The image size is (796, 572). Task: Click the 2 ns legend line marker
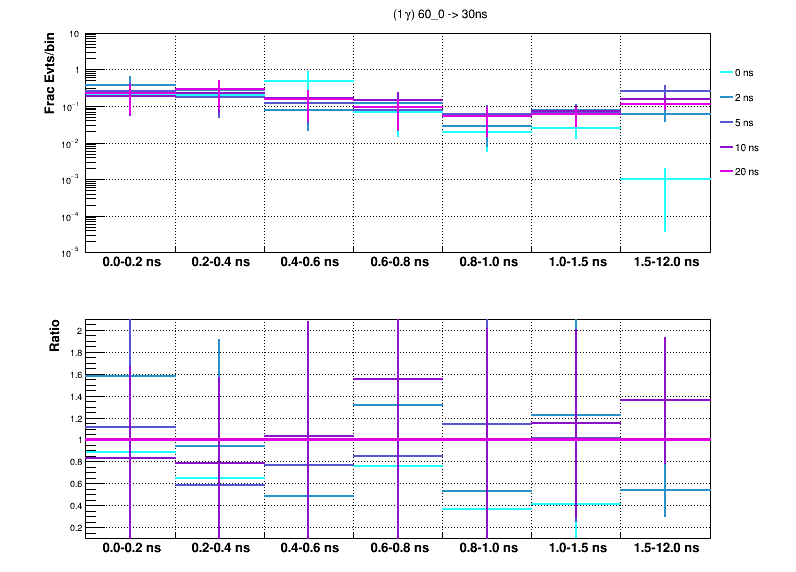(726, 98)
